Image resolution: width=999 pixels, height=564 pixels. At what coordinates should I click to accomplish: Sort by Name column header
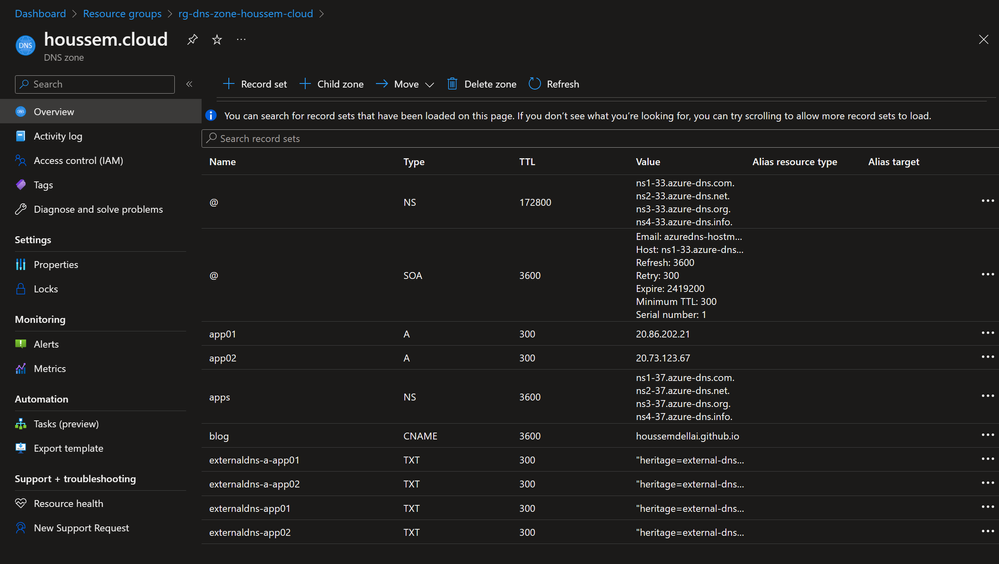tap(222, 162)
